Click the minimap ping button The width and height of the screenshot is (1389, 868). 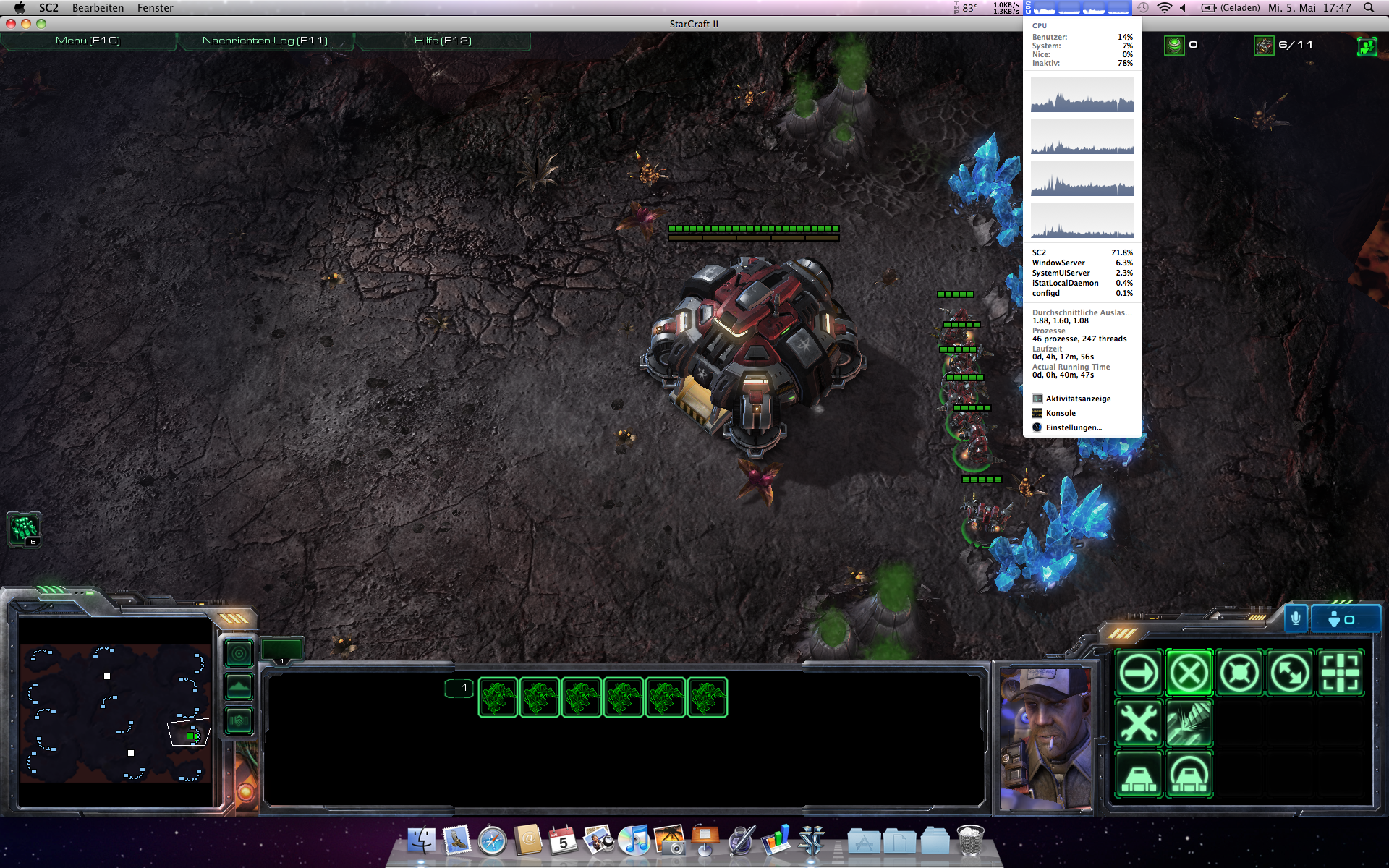239,654
